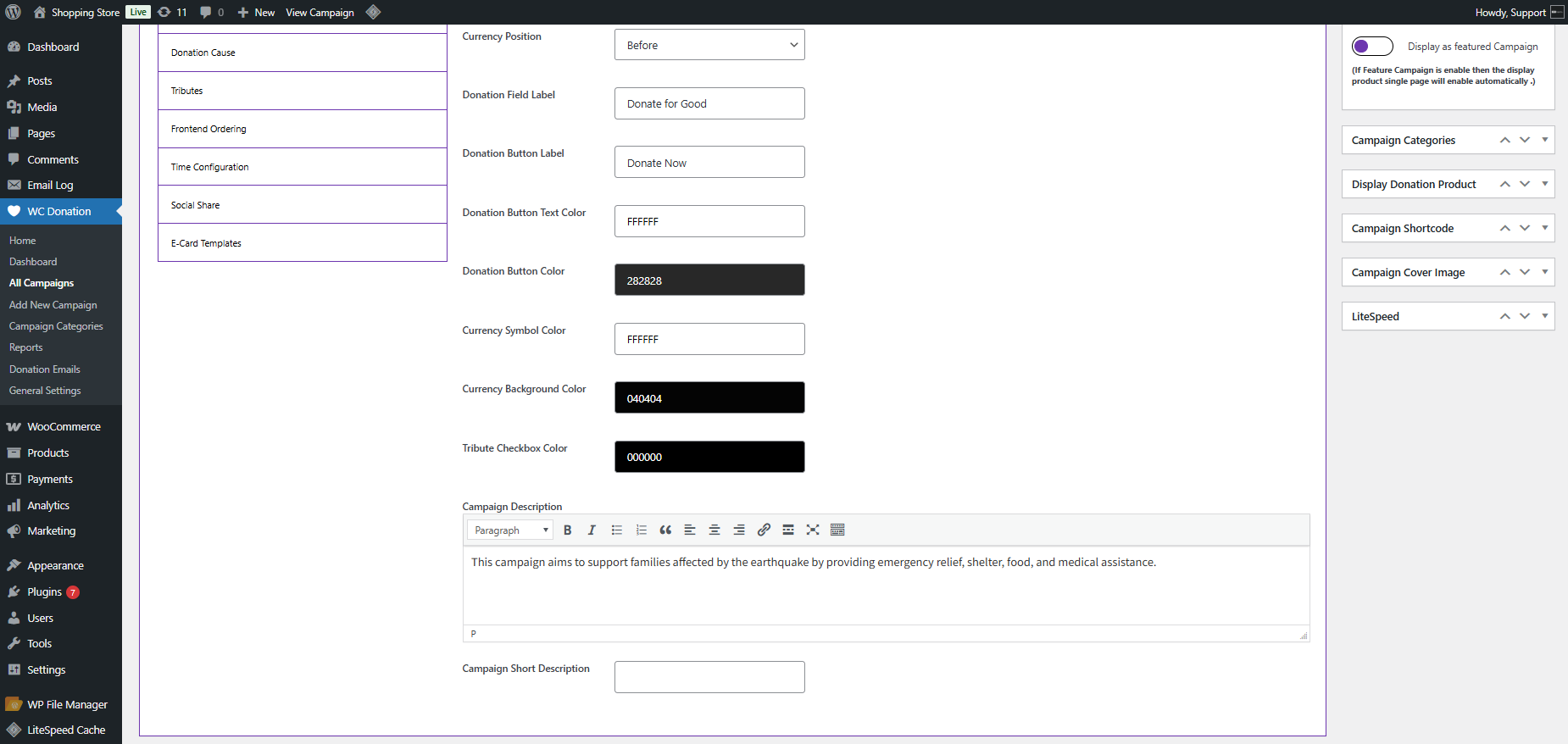Image resolution: width=1568 pixels, height=744 pixels.
Task: Click the insert link icon
Action: tap(764, 530)
